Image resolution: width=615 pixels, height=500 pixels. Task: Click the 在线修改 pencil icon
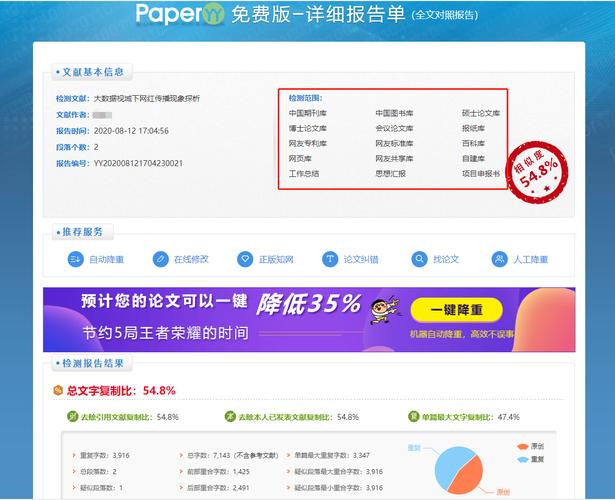[x=160, y=259]
